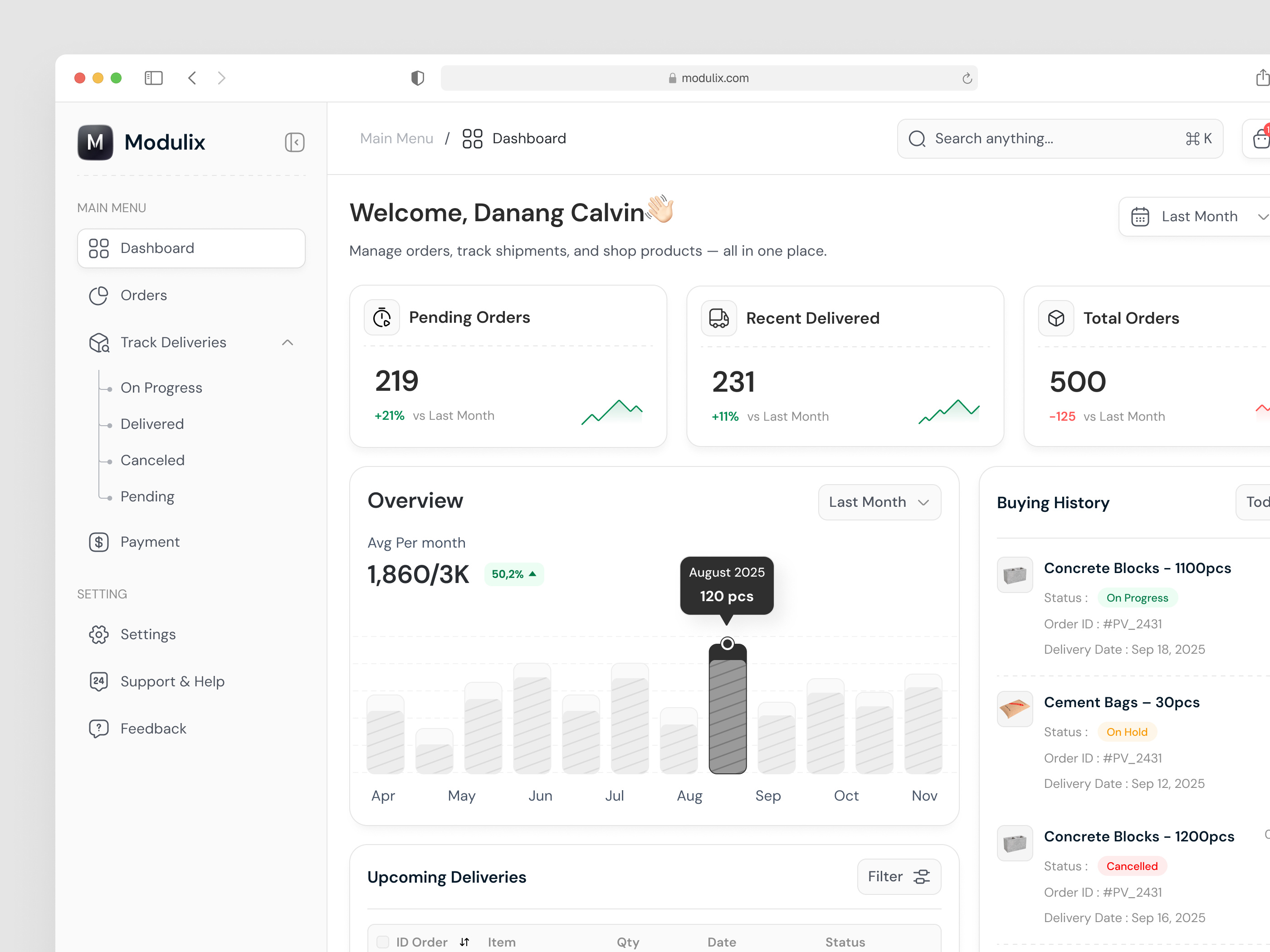This screenshot has height=952, width=1270.
Task: Collapse the Track Deliveries submenu chevron
Action: [x=287, y=342]
